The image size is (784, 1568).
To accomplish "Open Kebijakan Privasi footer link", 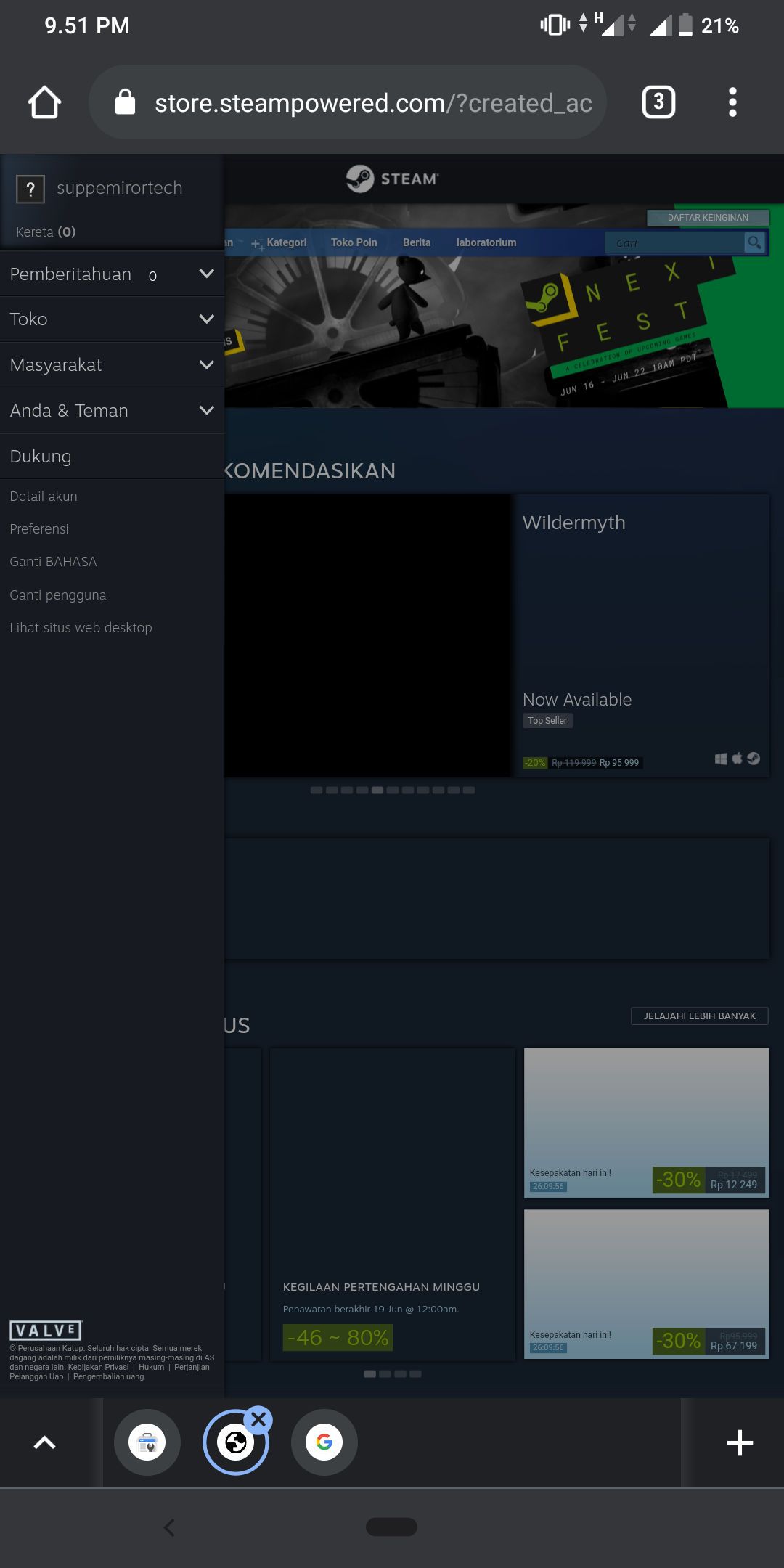I will (98, 1367).
